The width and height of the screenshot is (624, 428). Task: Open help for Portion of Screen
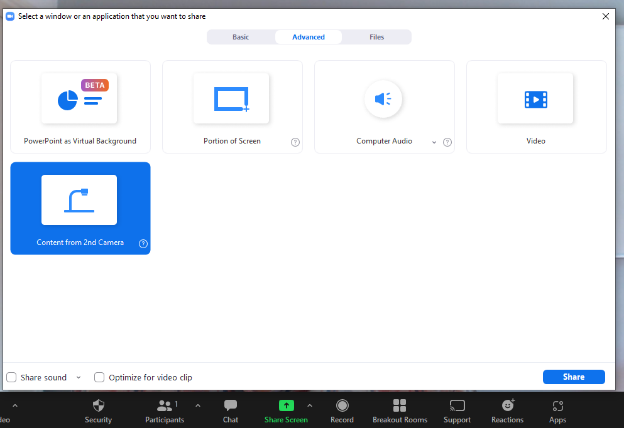pyautogui.click(x=295, y=142)
